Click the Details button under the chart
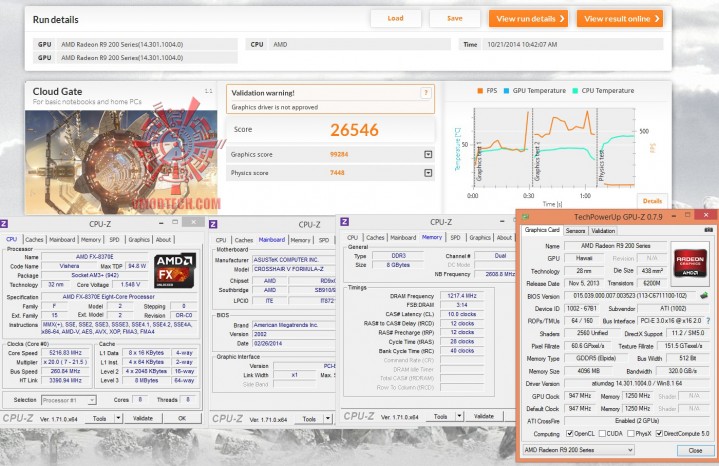This screenshot has width=719, height=466. pos(652,201)
